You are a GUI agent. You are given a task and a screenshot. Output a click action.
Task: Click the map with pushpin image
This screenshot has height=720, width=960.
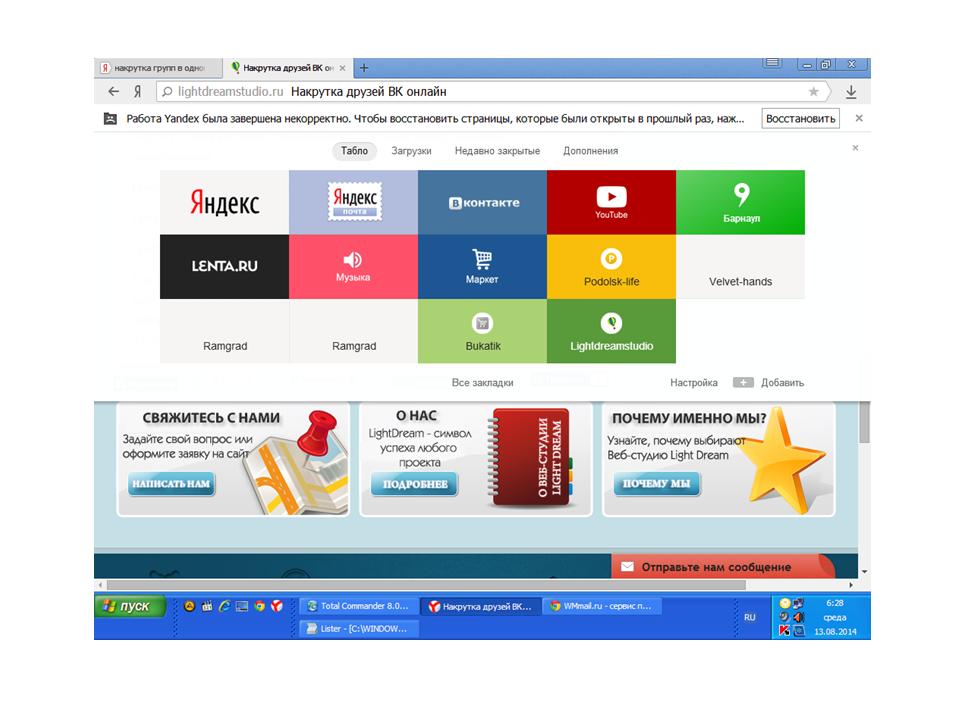(296, 462)
